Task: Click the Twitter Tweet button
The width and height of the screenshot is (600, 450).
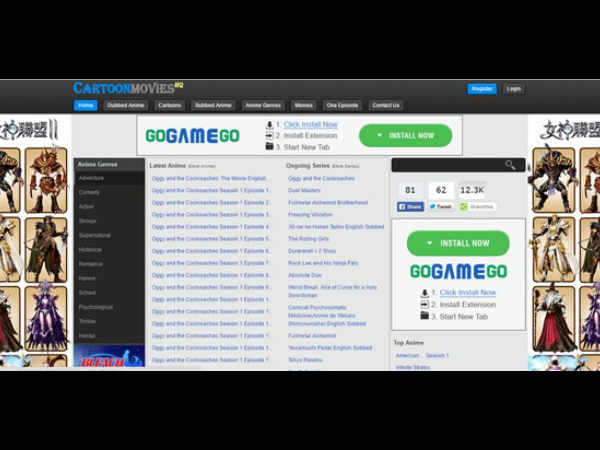Action: (441, 207)
